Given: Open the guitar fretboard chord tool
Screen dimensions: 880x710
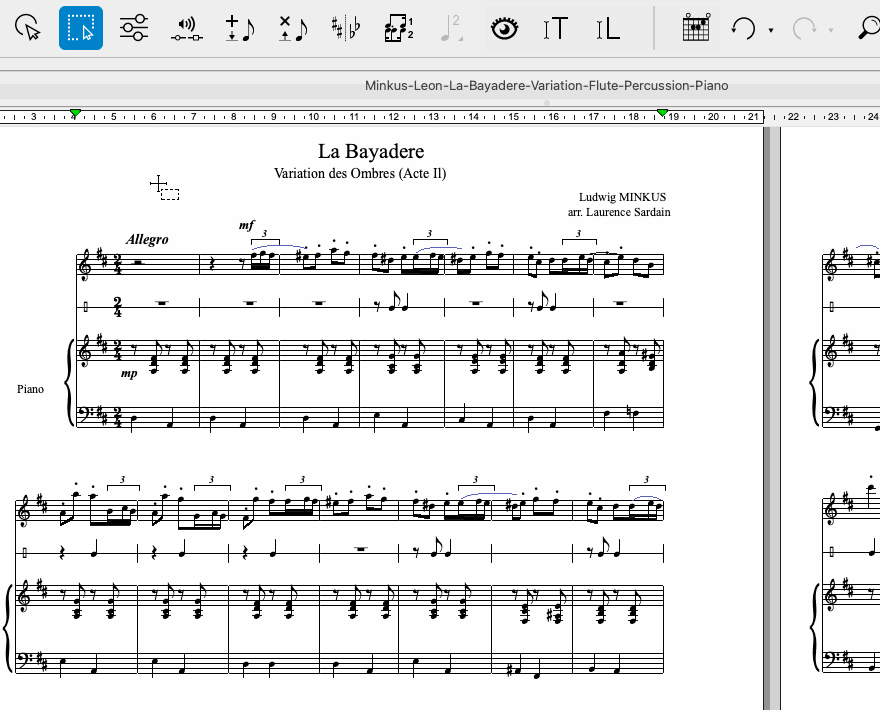Looking at the screenshot, I should click(696, 28).
